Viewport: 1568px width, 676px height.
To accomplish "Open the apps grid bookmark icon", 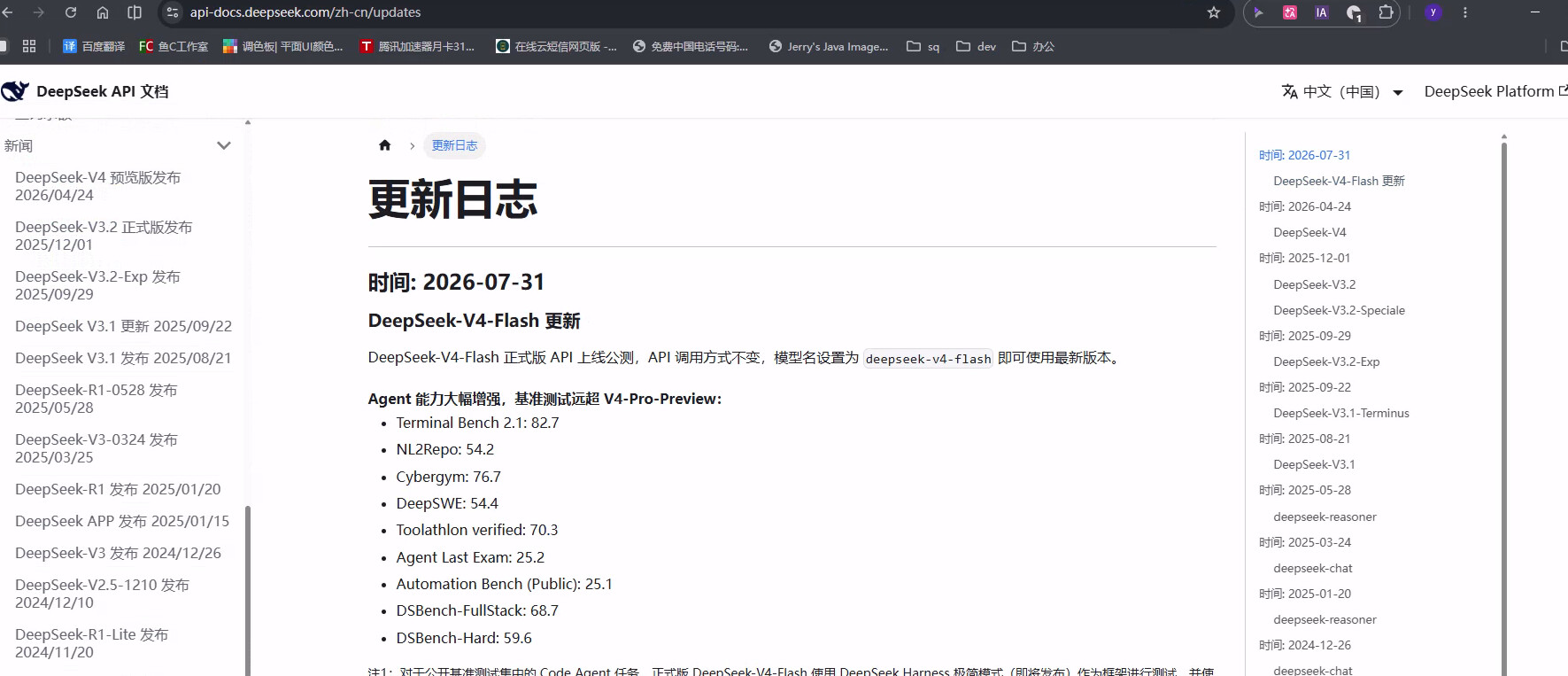I will point(29,46).
